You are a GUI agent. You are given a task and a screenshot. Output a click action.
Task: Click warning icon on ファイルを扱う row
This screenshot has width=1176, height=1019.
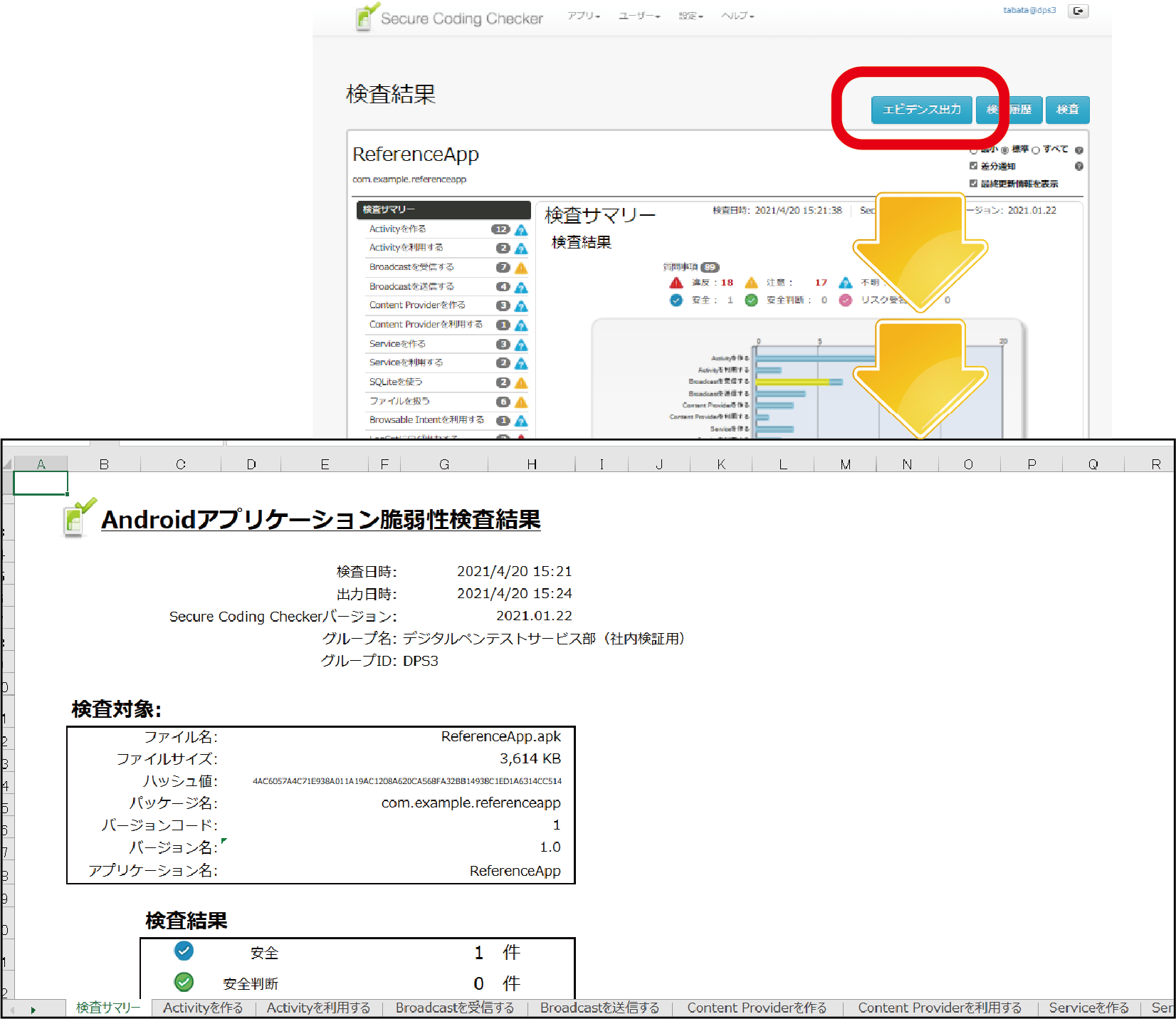521,402
